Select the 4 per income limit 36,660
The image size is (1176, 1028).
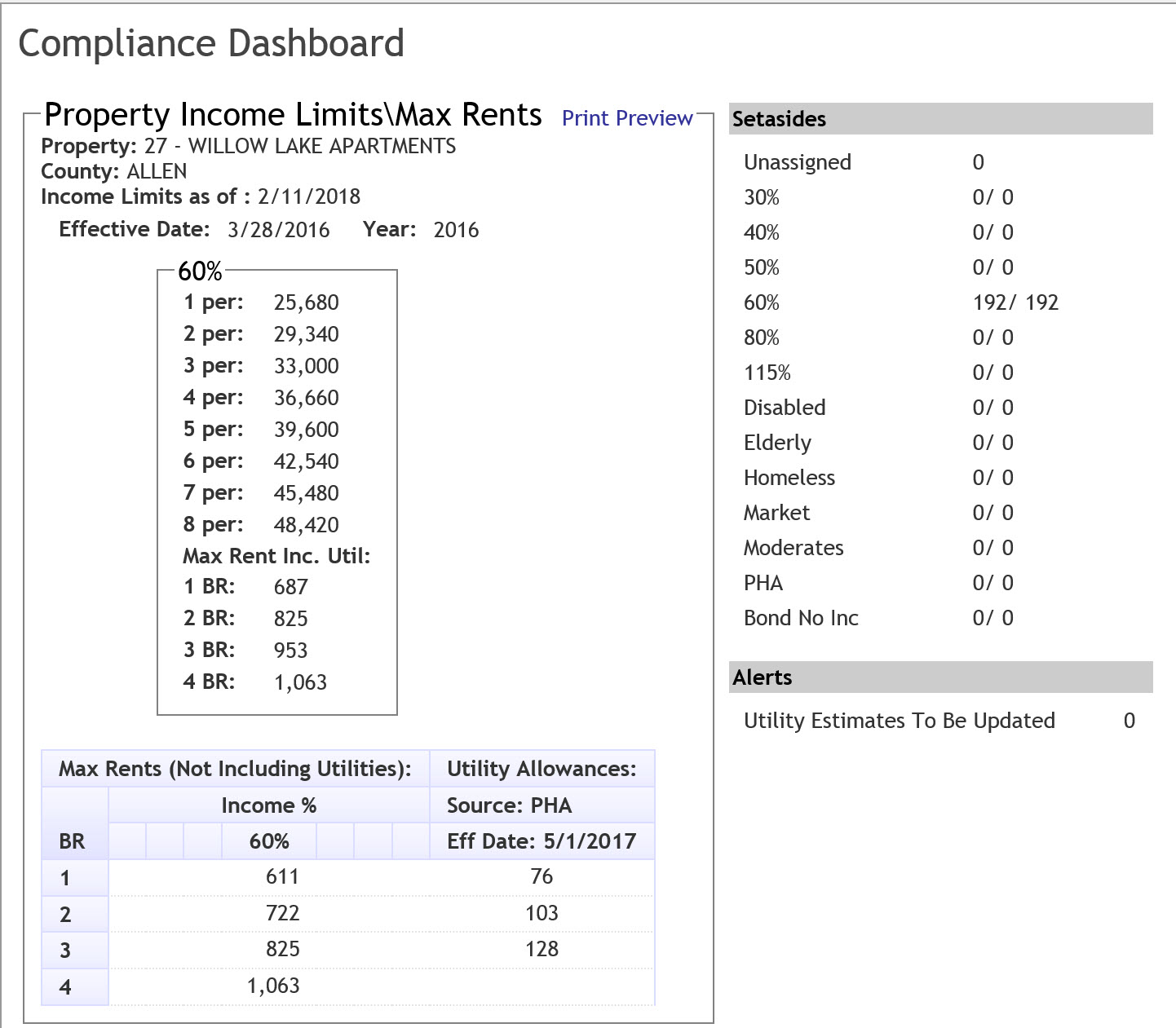pos(306,398)
